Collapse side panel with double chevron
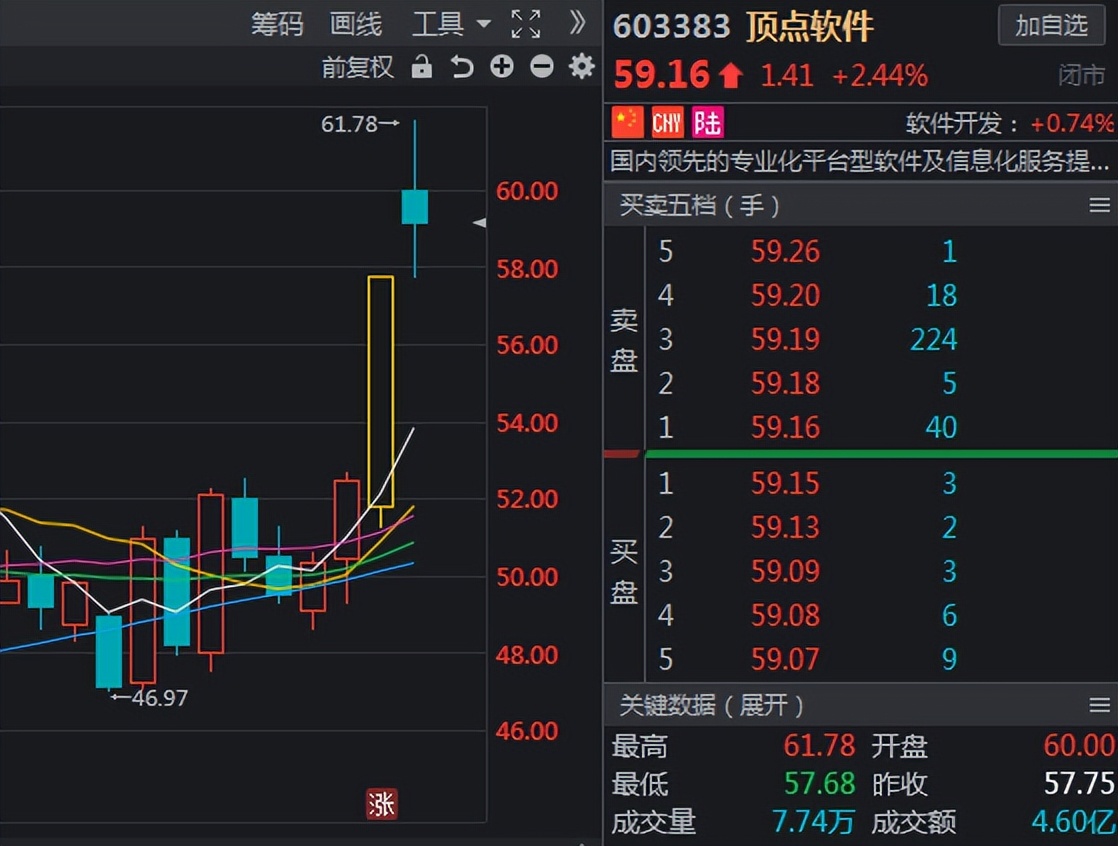Screen dimensions: 1118x846 [578, 23]
